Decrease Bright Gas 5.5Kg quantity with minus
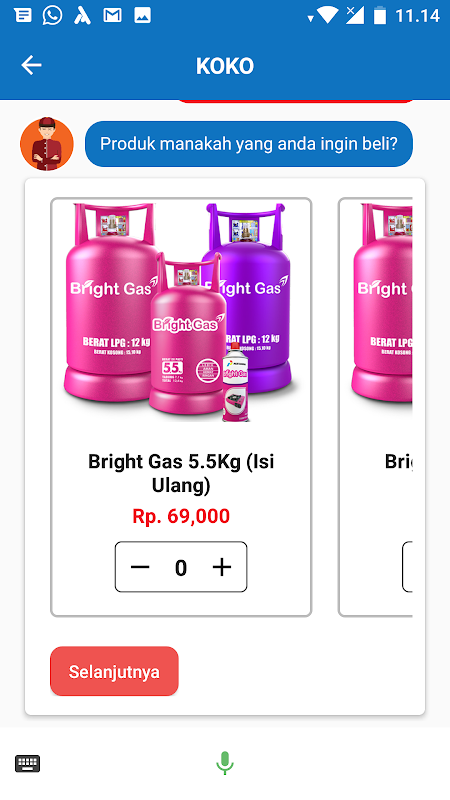This screenshot has width=450, height=800. (x=140, y=567)
